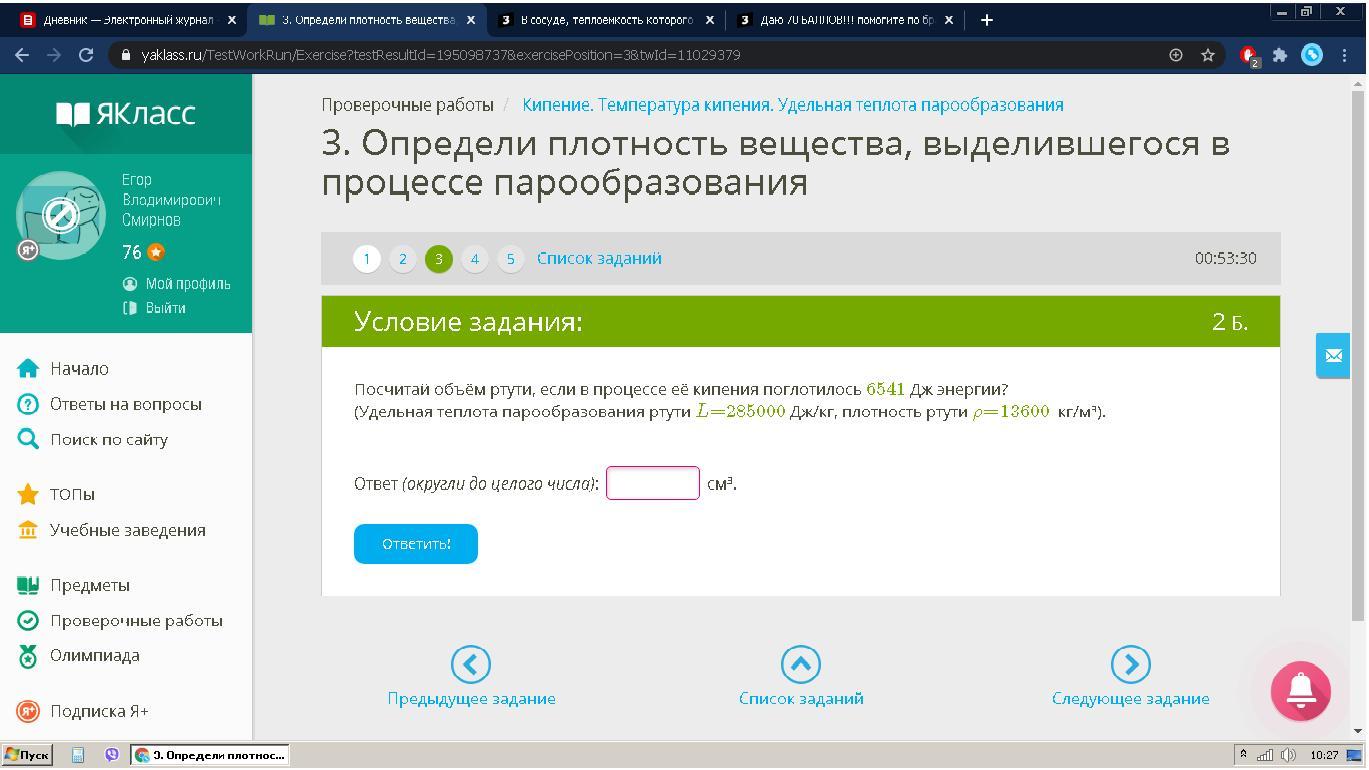Click the Я+ icon beside Подписка
Viewport: 1369px width, 770px height.
tap(28, 711)
